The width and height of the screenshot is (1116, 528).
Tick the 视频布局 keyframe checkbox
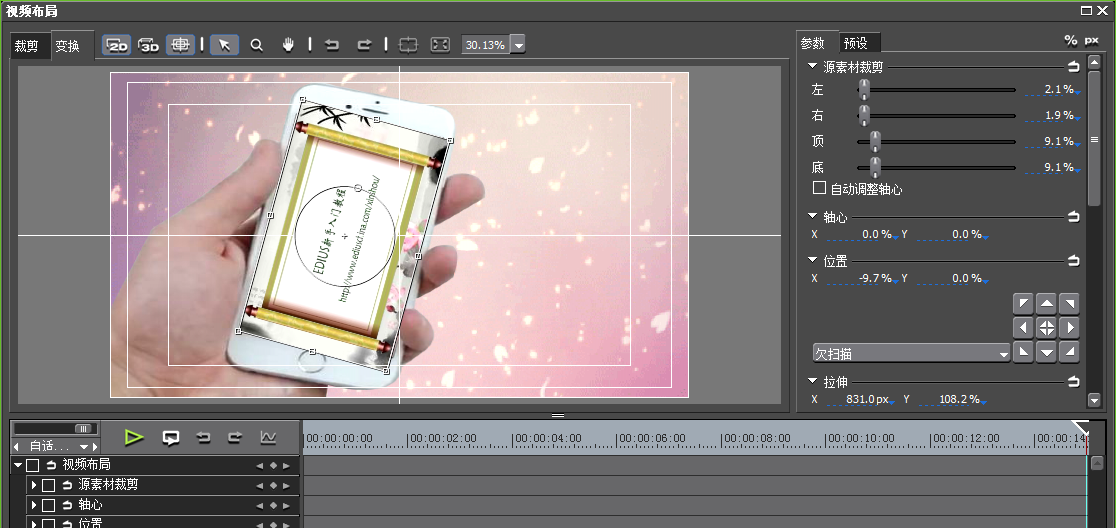click(33, 465)
